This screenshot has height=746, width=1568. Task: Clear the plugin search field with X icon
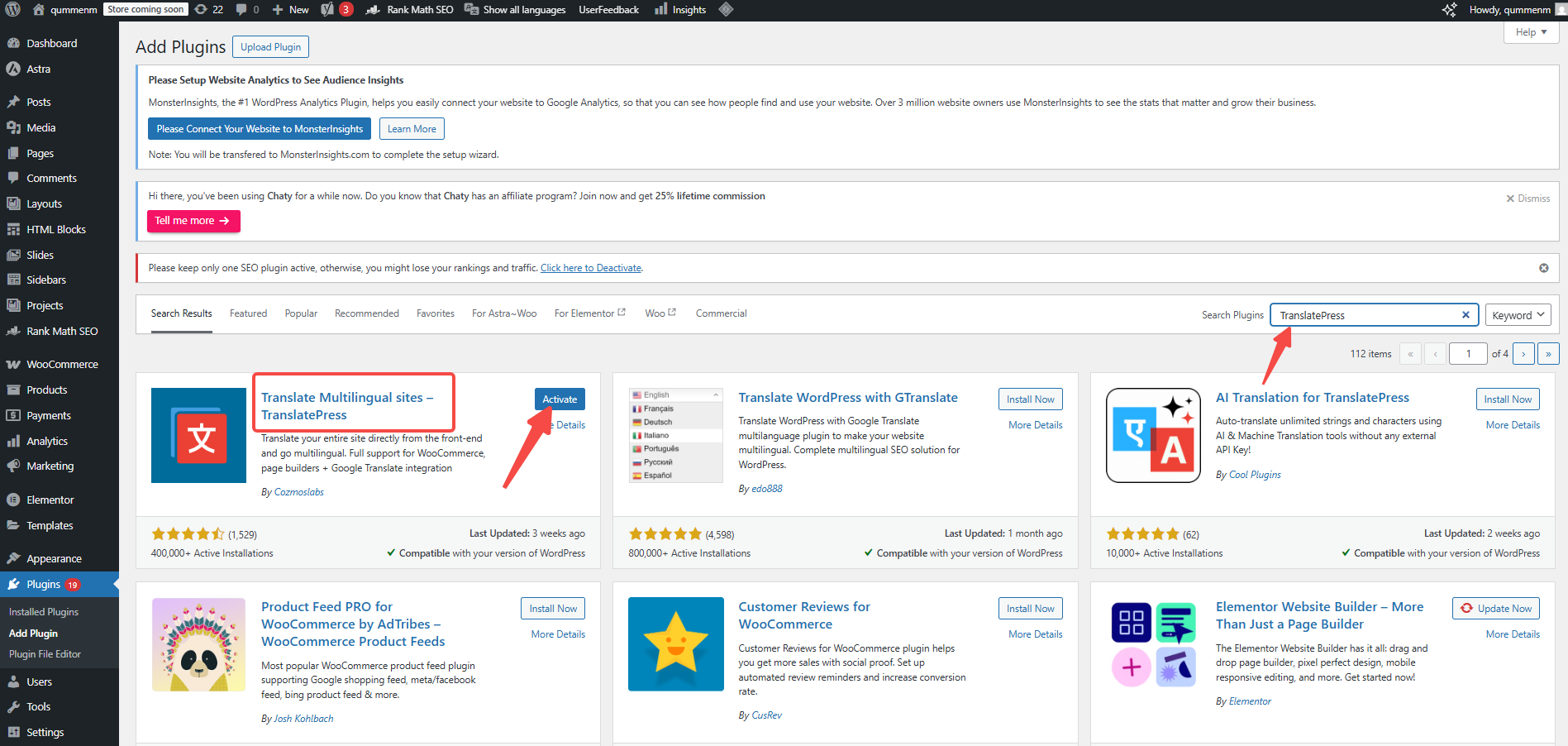pyautogui.click(x=1466, y=315)
